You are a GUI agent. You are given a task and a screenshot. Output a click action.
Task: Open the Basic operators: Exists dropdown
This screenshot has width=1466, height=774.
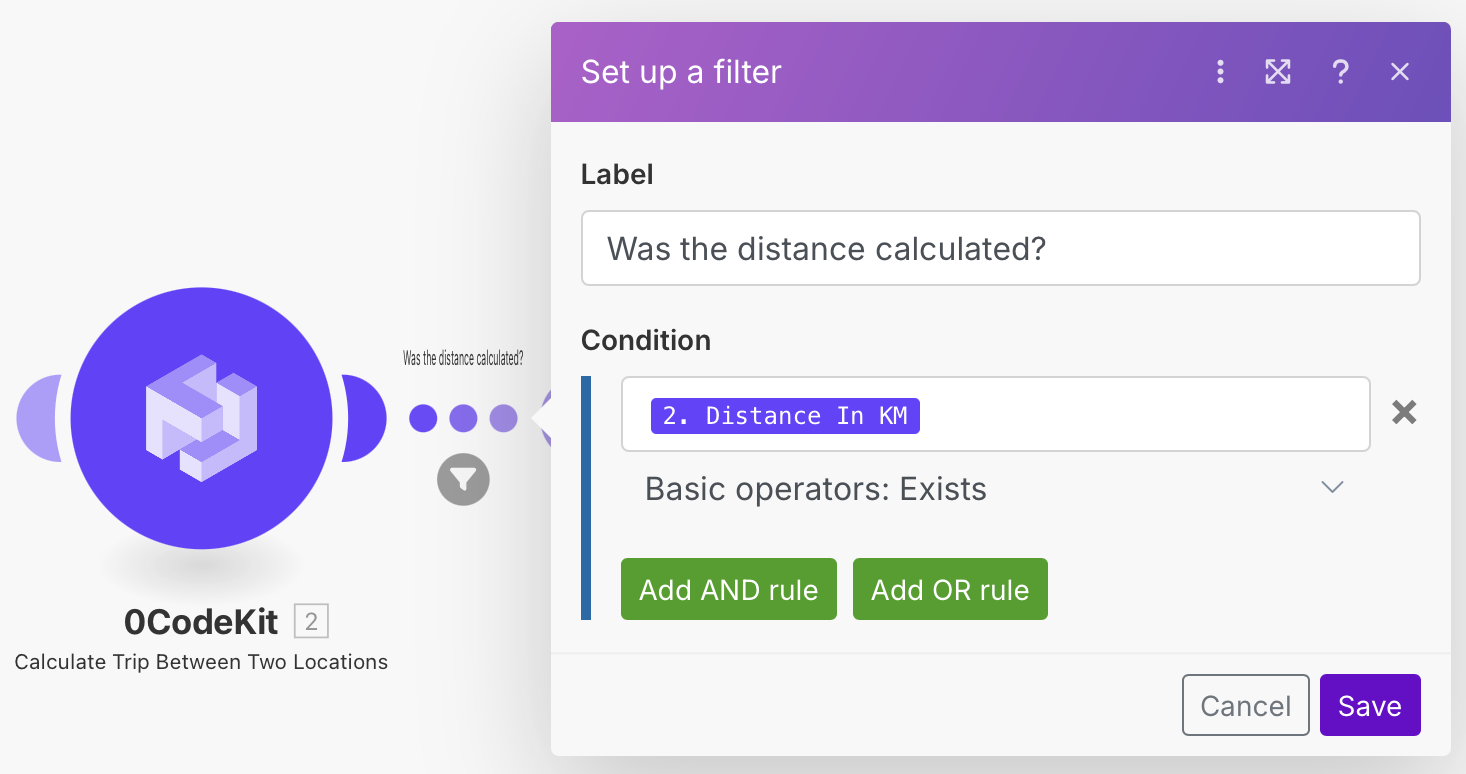pyautogui.click(x=993, y=489)
